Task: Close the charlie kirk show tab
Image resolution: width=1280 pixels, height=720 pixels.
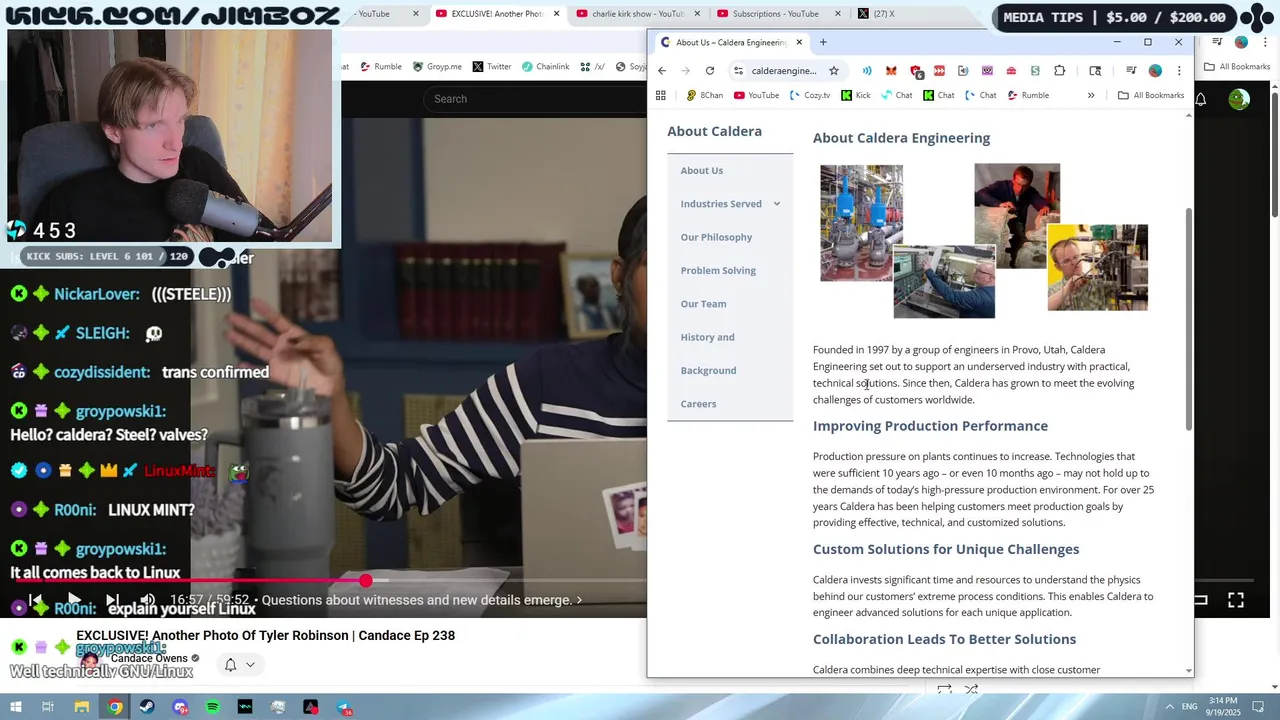Action: 697,14
